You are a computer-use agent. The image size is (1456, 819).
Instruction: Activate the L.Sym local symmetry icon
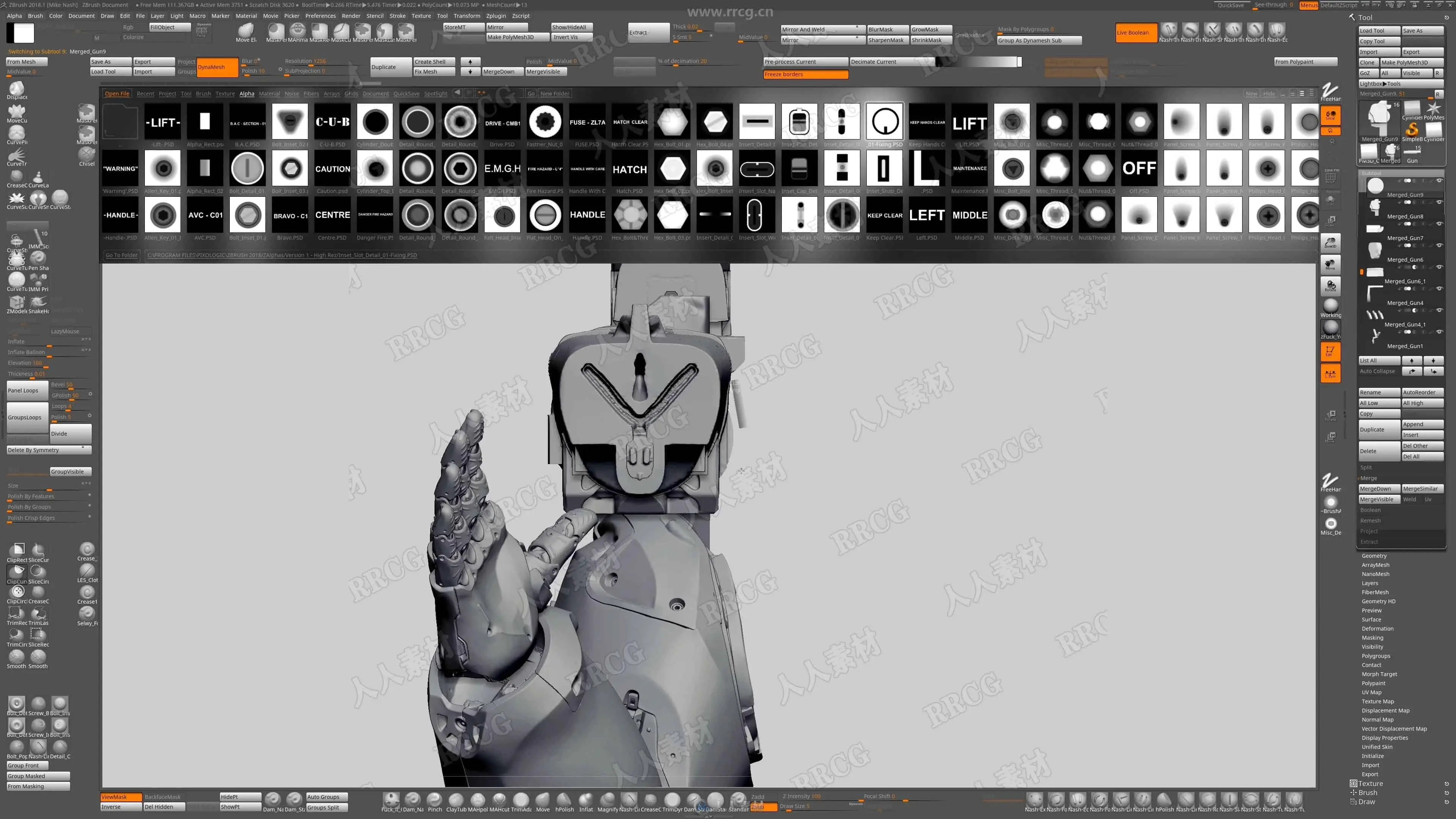(1330, 373)
